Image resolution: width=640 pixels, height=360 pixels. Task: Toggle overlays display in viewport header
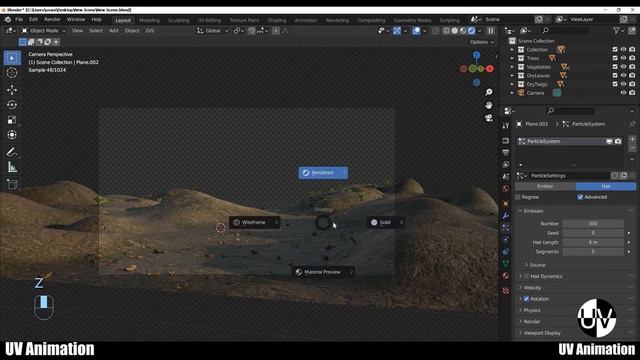tap(416, 31)
